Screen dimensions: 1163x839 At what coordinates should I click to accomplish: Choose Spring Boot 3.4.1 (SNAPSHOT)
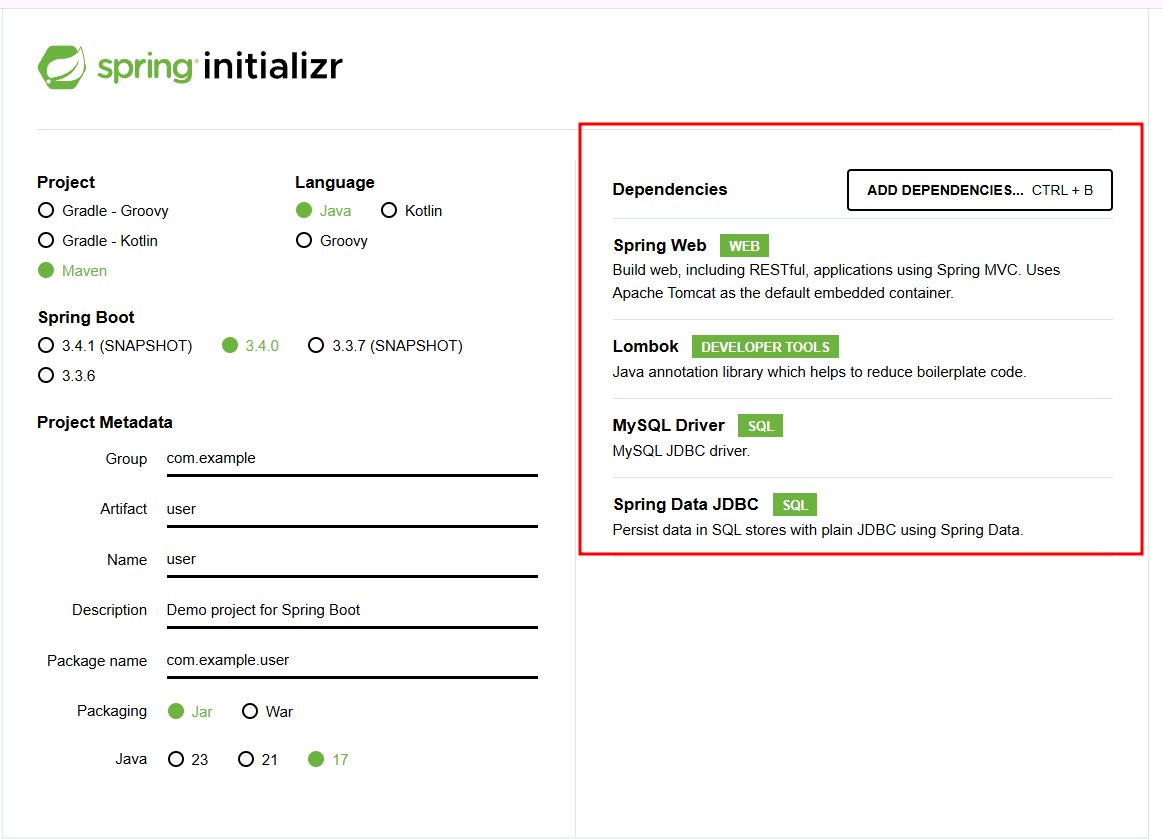point(115,346)
